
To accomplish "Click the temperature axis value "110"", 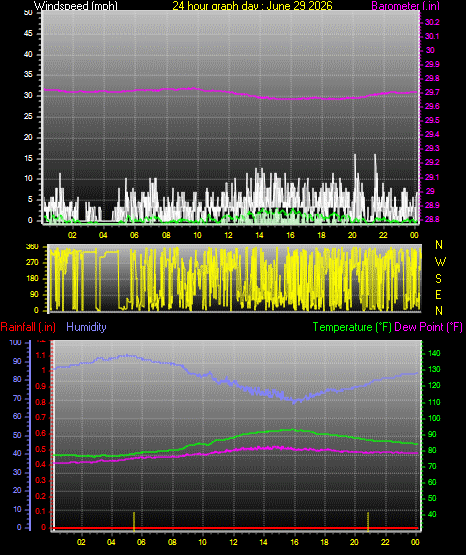I will (435, 402).
